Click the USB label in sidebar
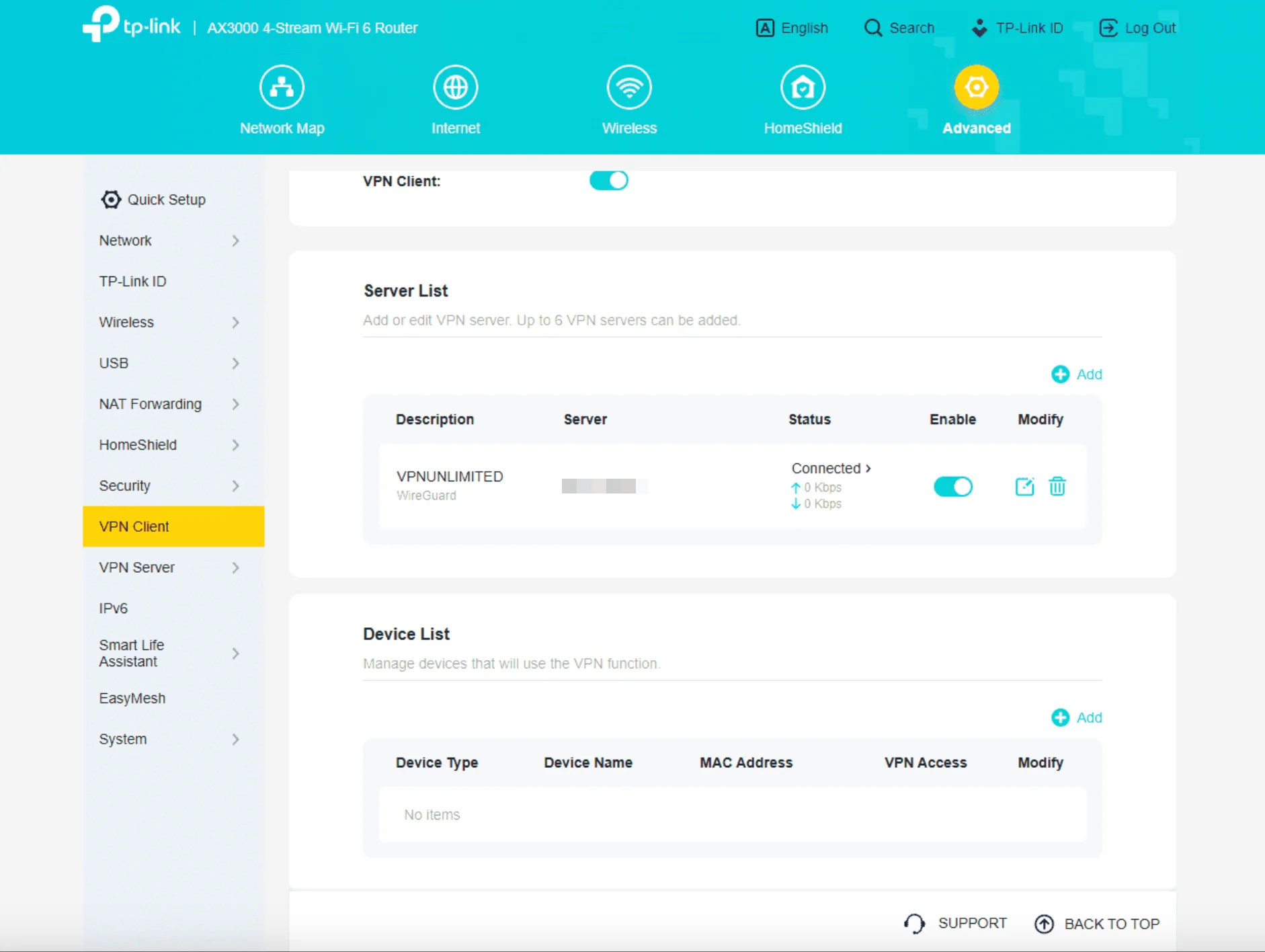Viewport: 1265px width, 952px height. point(114,363)
